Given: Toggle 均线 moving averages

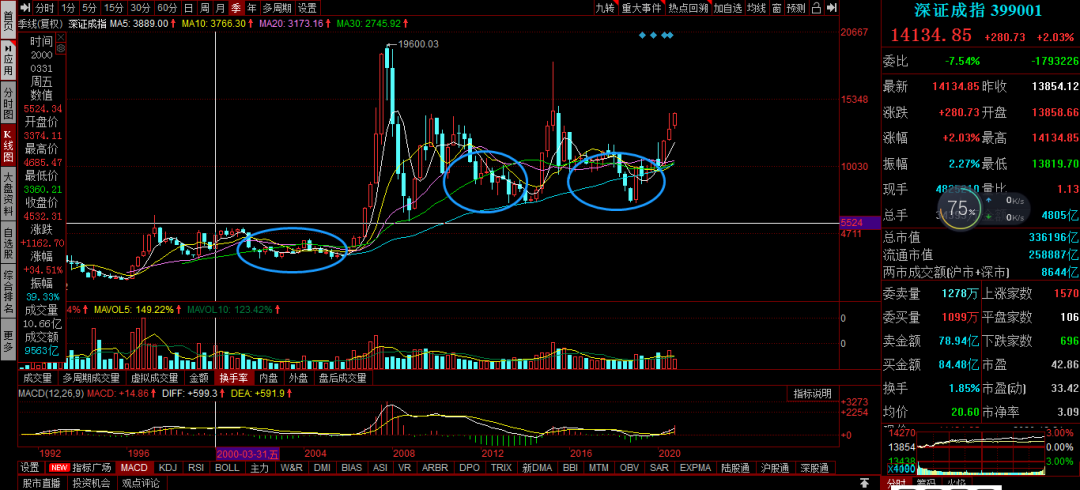Looking at the screenshot, I should 756,8.
